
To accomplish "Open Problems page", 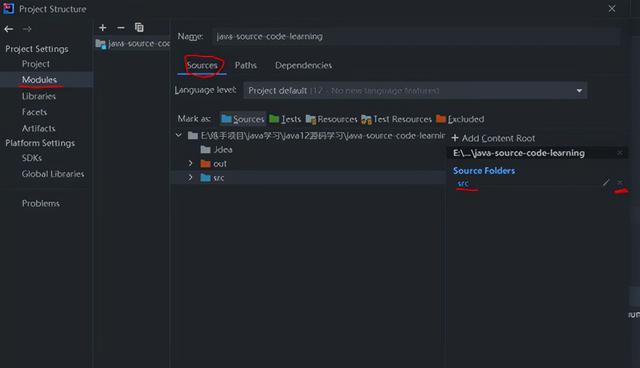I will point(41,203).
